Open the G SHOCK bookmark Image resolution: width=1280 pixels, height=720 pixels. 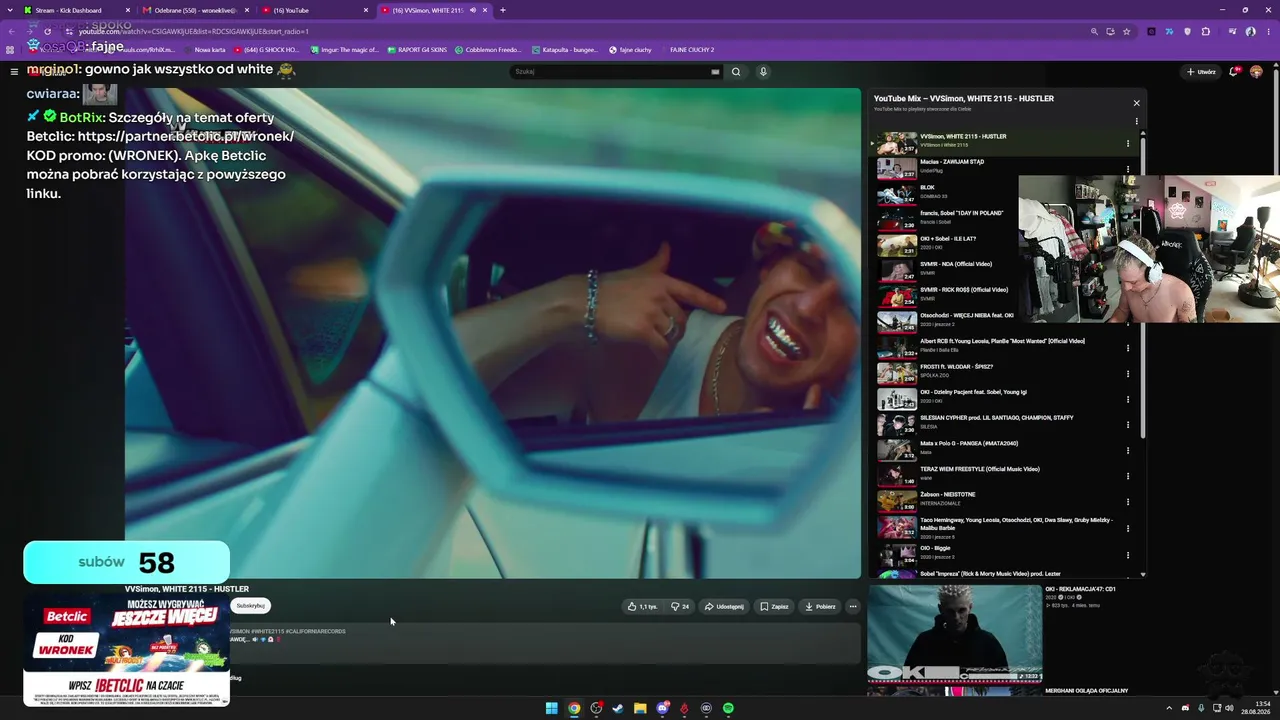266,49
